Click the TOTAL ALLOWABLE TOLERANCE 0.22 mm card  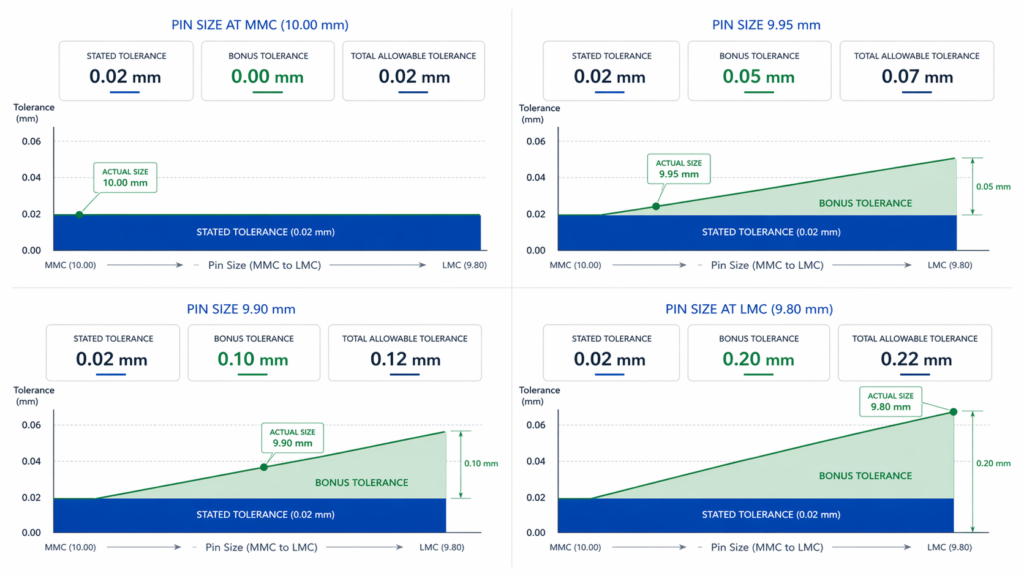click(916, 352)
